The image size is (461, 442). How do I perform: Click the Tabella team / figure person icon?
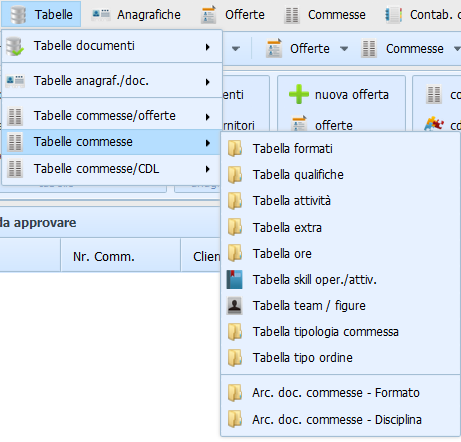(x=234, y=306)
